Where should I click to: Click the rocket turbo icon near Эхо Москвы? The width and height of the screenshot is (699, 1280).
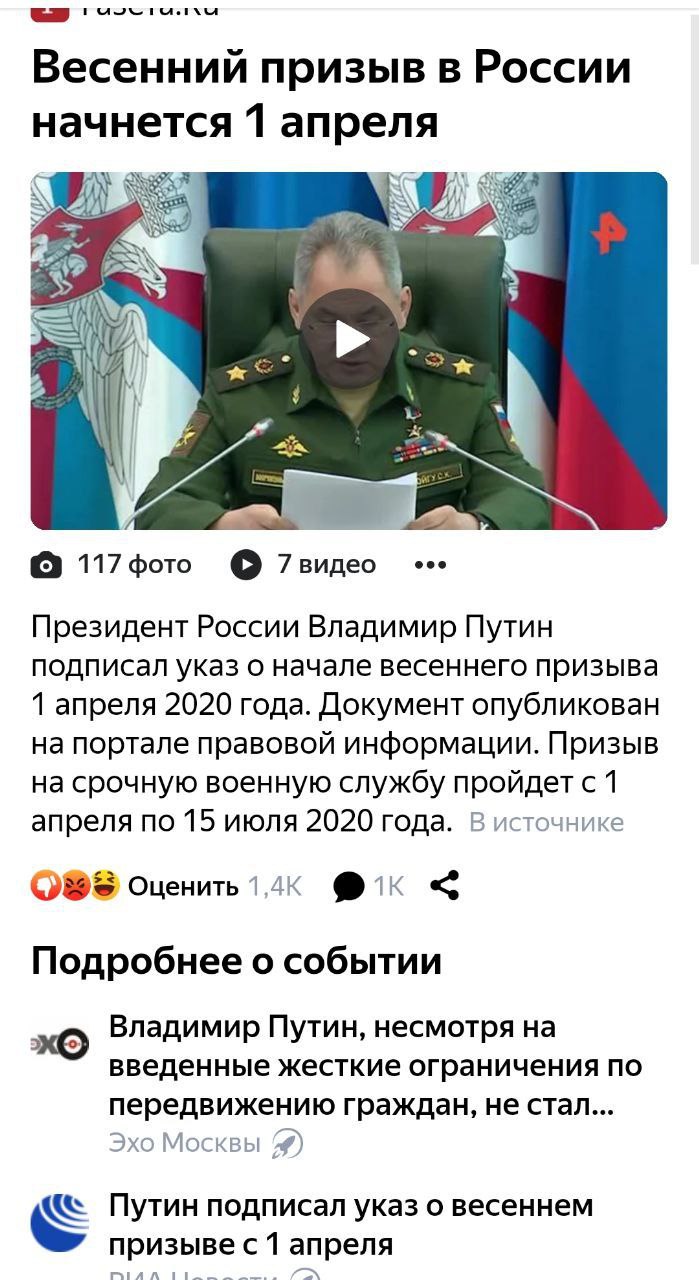(287, 1143)
